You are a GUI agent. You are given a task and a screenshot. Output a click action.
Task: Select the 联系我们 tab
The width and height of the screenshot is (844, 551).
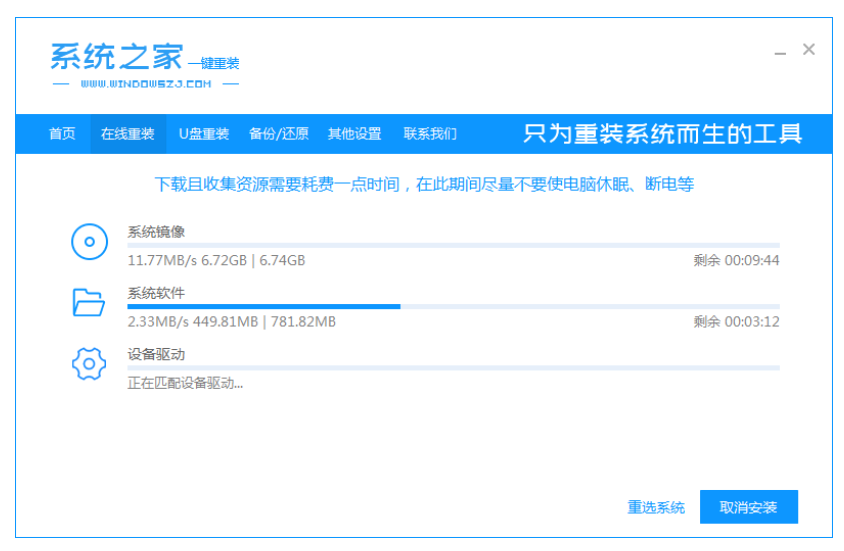pyautogui.click(x=430, y=134)
